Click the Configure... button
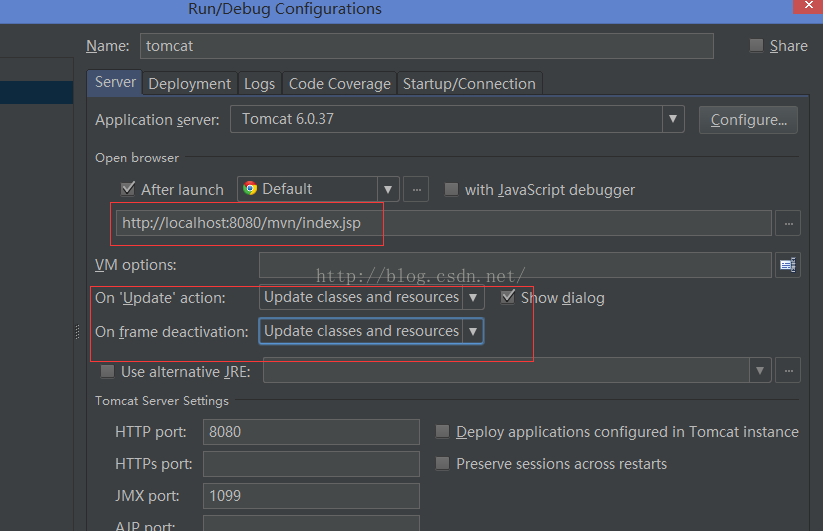Viewport: 823px width, 531px height. click(x=748, y=120)
